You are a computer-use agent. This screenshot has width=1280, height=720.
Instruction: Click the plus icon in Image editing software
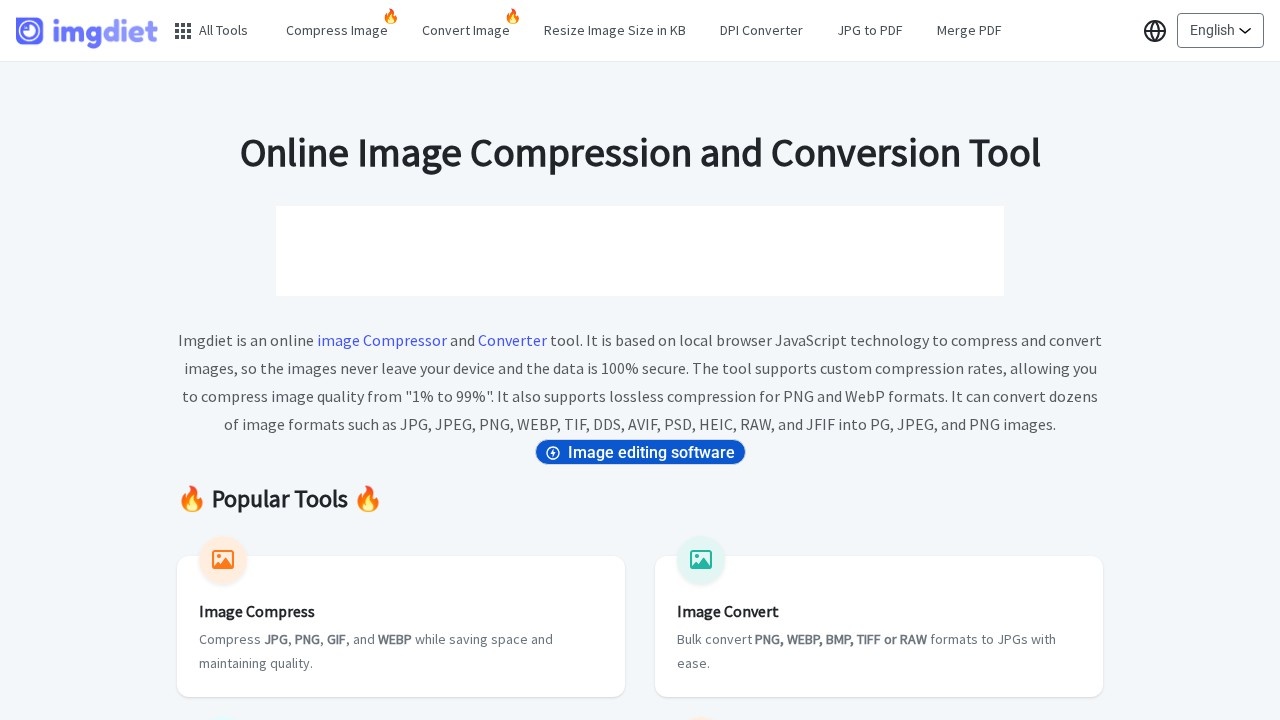553,453
